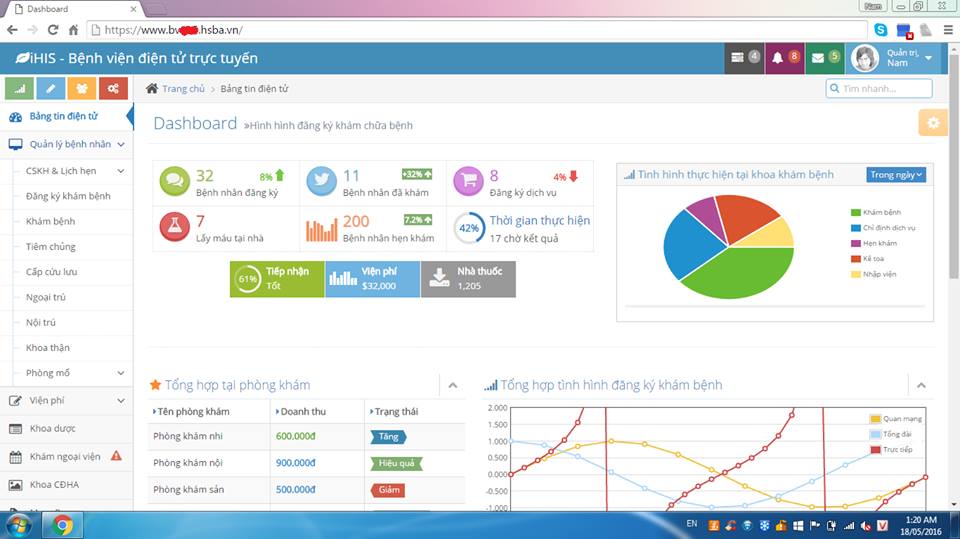Collapse the Tổng hợp tại phòng khám panel
The height and width of the screenshot is (539, 960).
point(452,385)
